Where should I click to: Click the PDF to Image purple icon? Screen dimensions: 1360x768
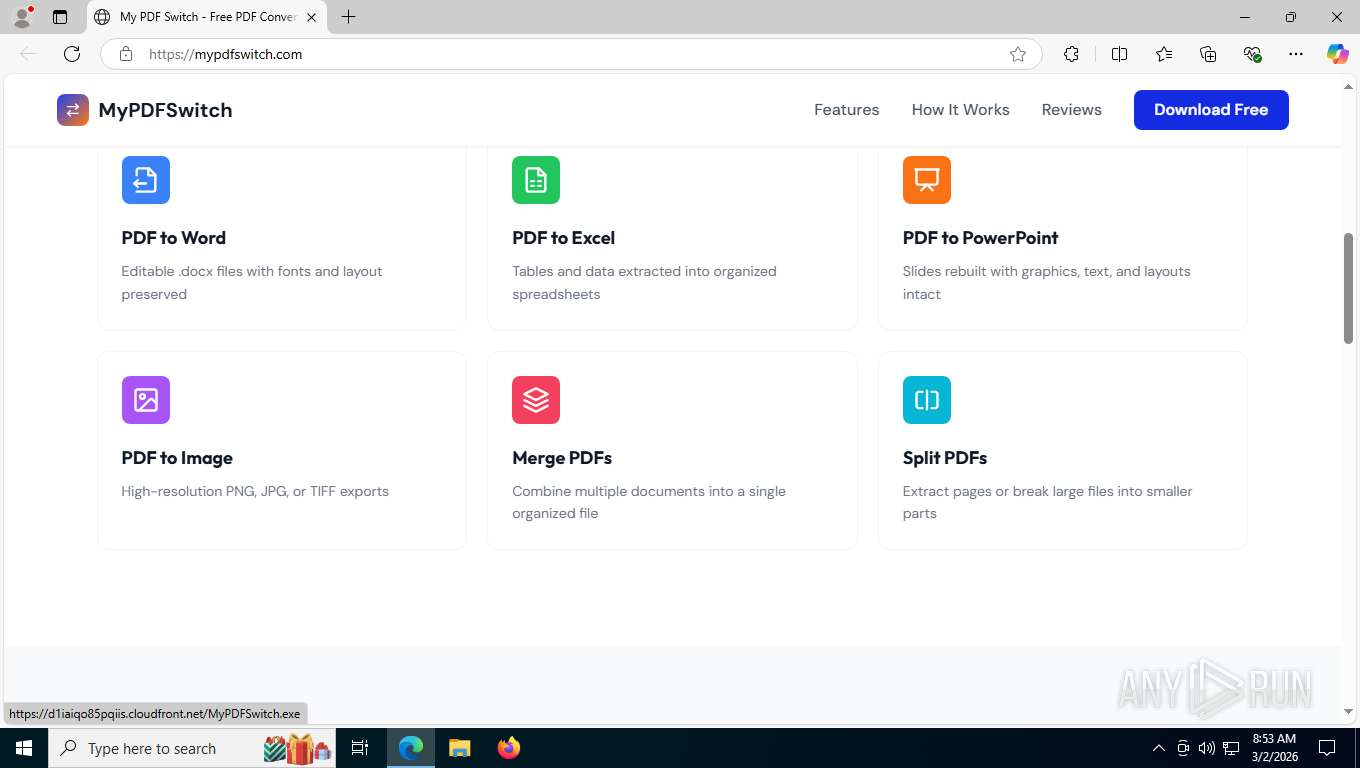point(146,400)
